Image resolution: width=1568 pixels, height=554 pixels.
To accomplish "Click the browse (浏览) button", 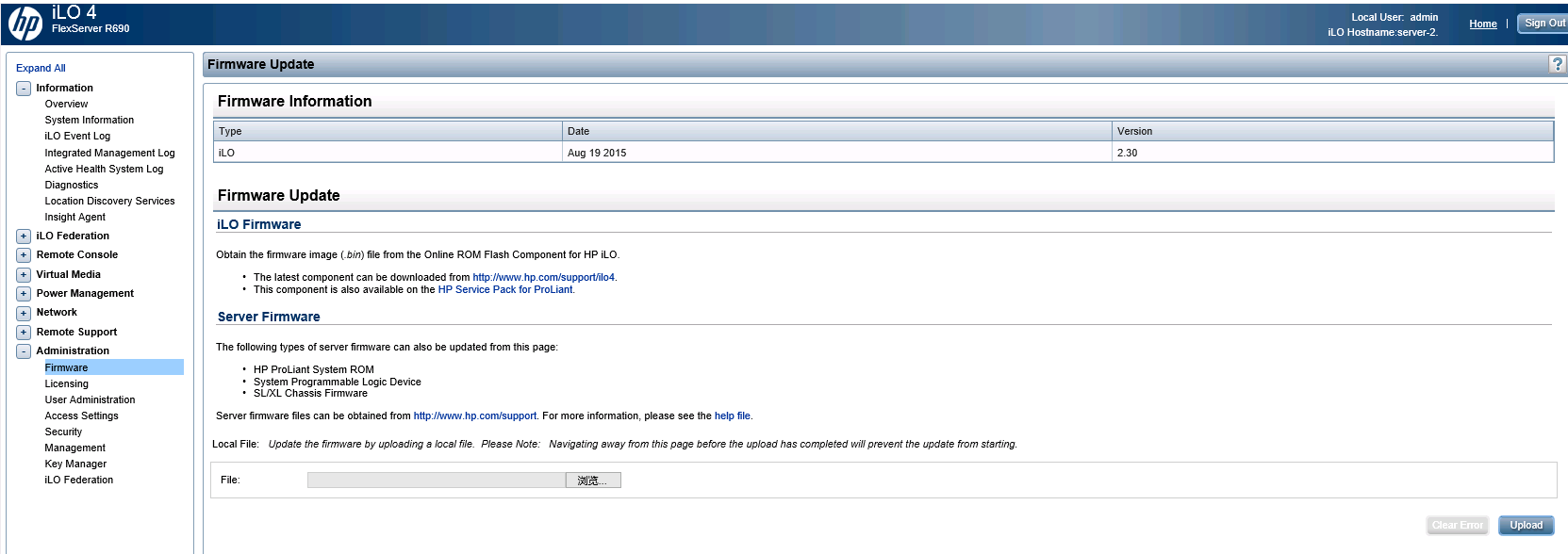I will point(593,481).
